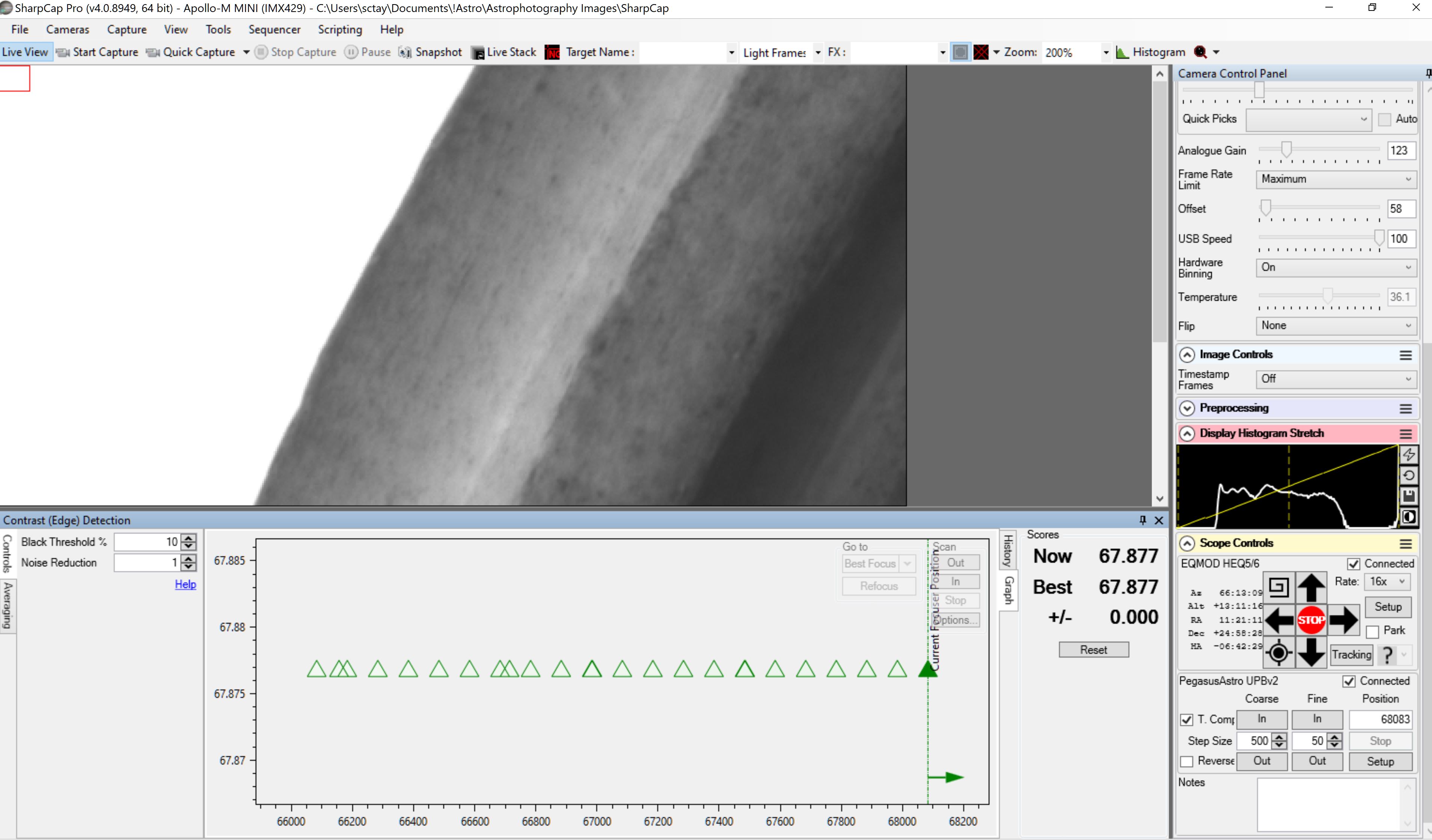Enable the Park checkbox

click(x=1372, y=632)
